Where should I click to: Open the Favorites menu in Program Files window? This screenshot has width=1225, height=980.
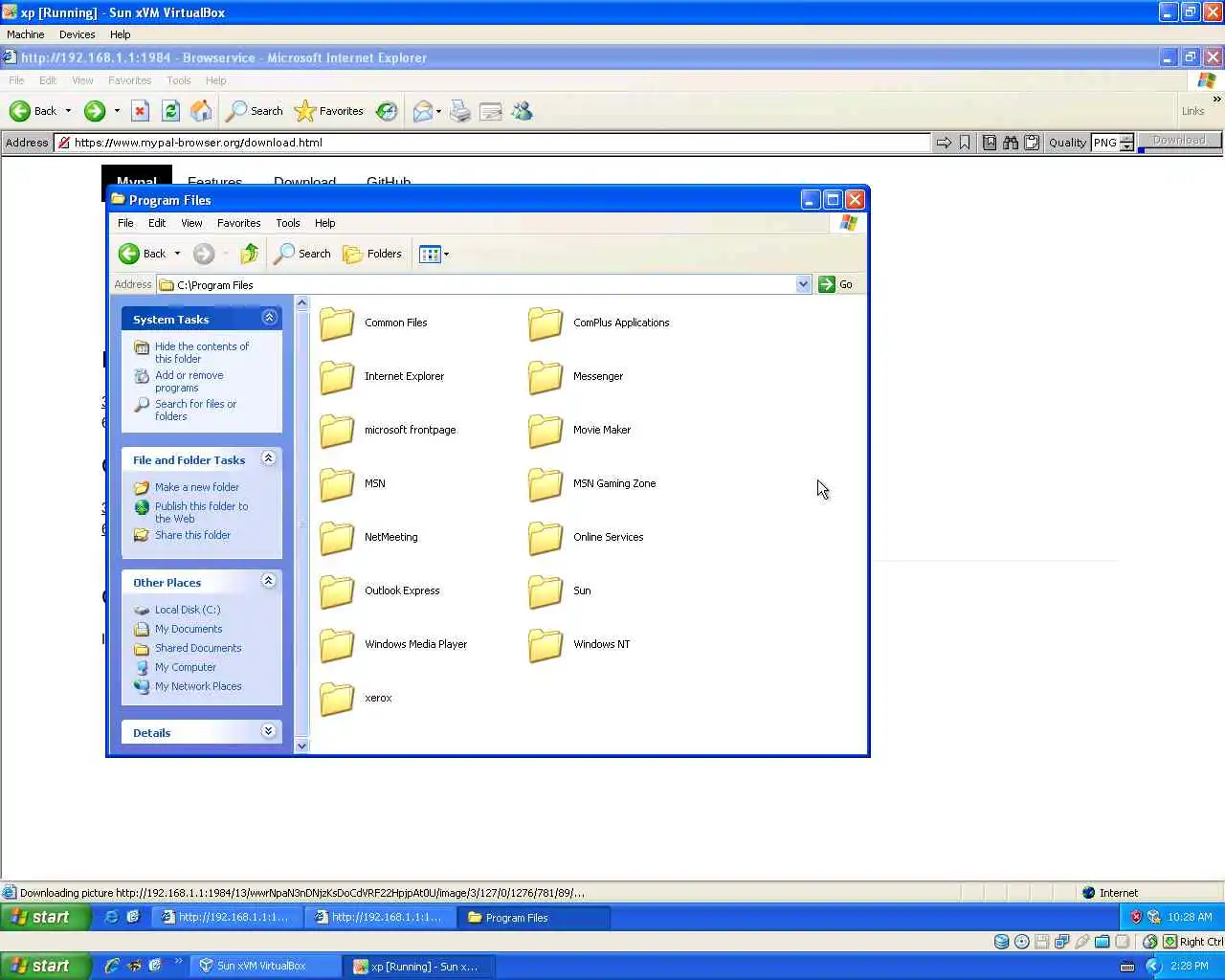coord(238,223)
